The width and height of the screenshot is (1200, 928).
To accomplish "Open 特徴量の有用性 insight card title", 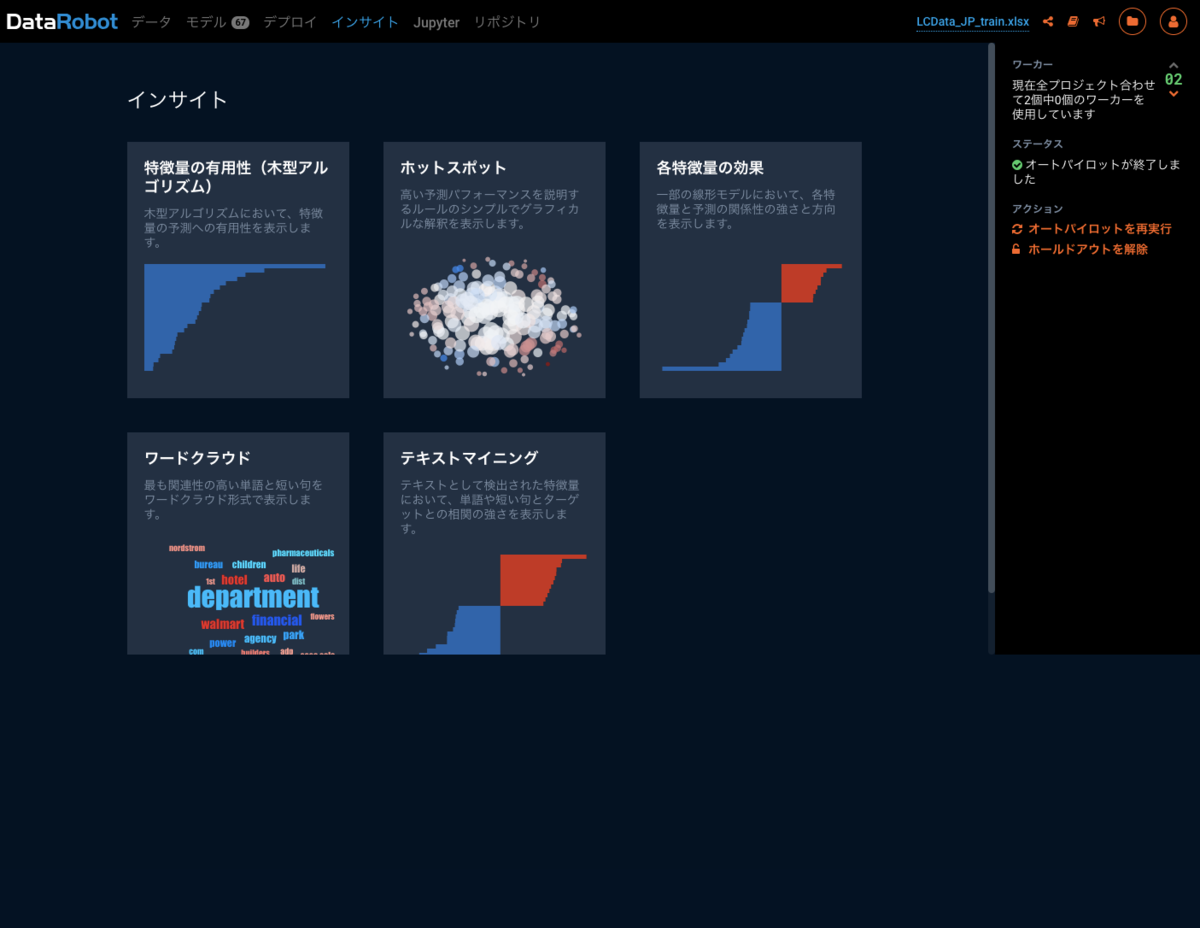I will [236, 177].
